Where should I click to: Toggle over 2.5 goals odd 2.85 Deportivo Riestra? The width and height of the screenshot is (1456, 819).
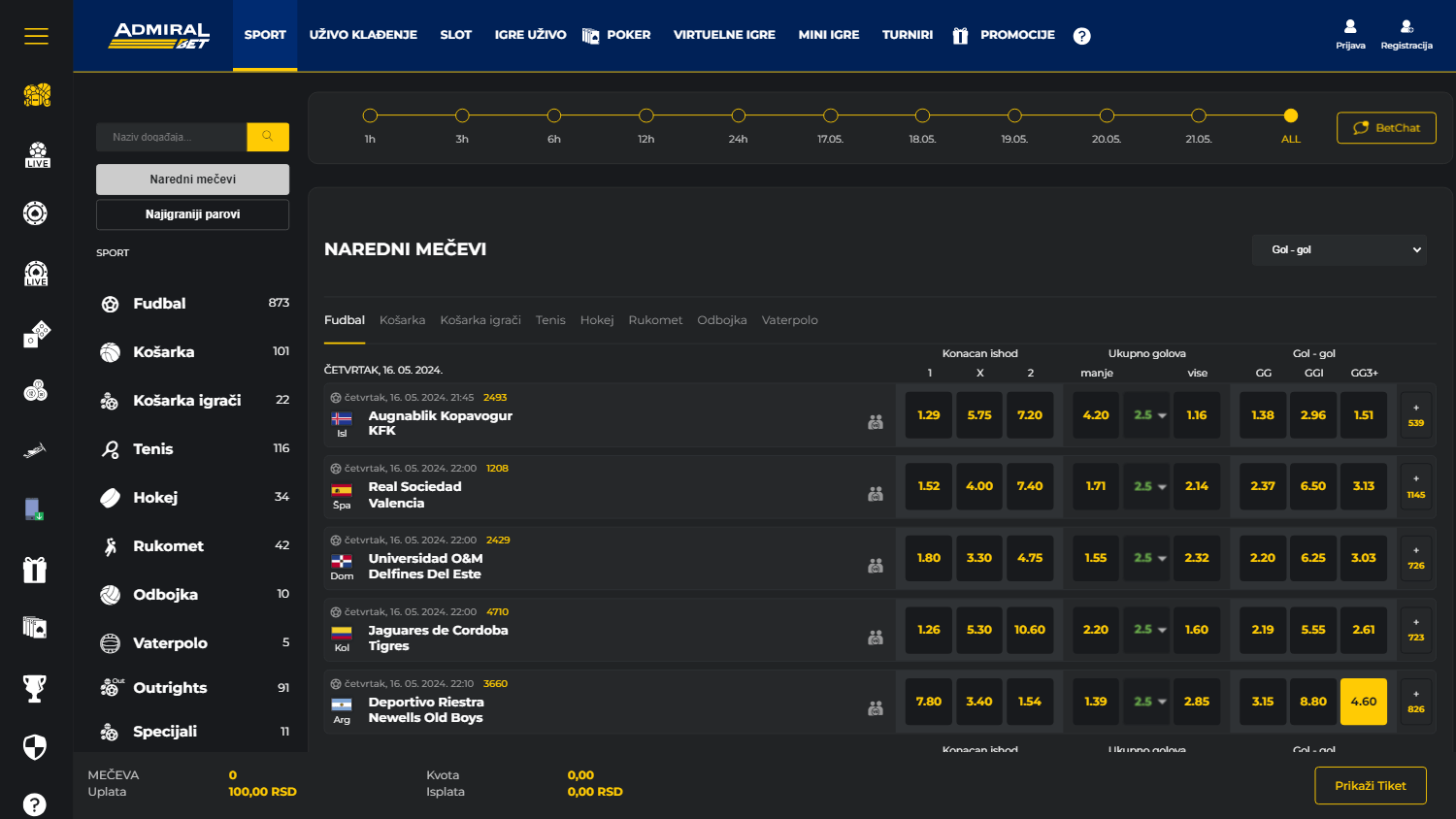(1197, 702)
